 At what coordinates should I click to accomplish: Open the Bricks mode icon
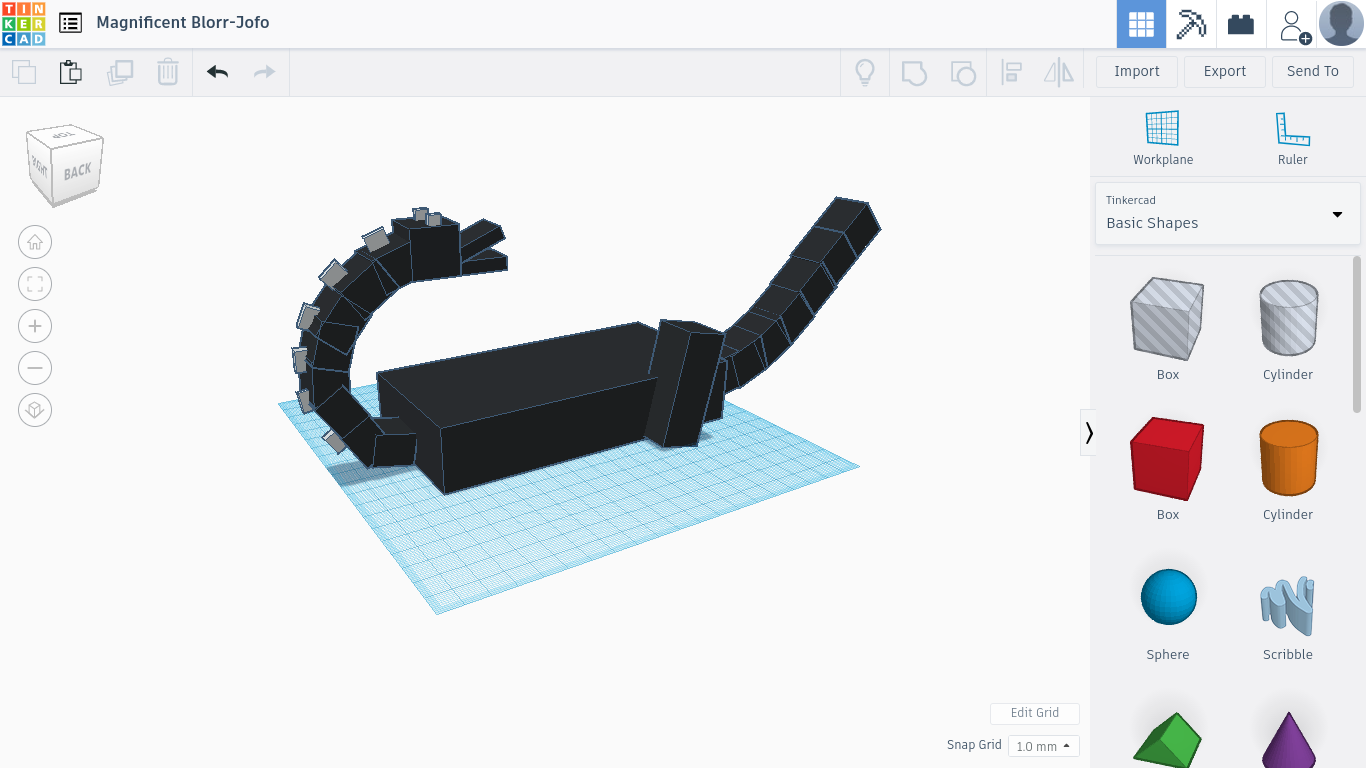tap(1241, 24)
